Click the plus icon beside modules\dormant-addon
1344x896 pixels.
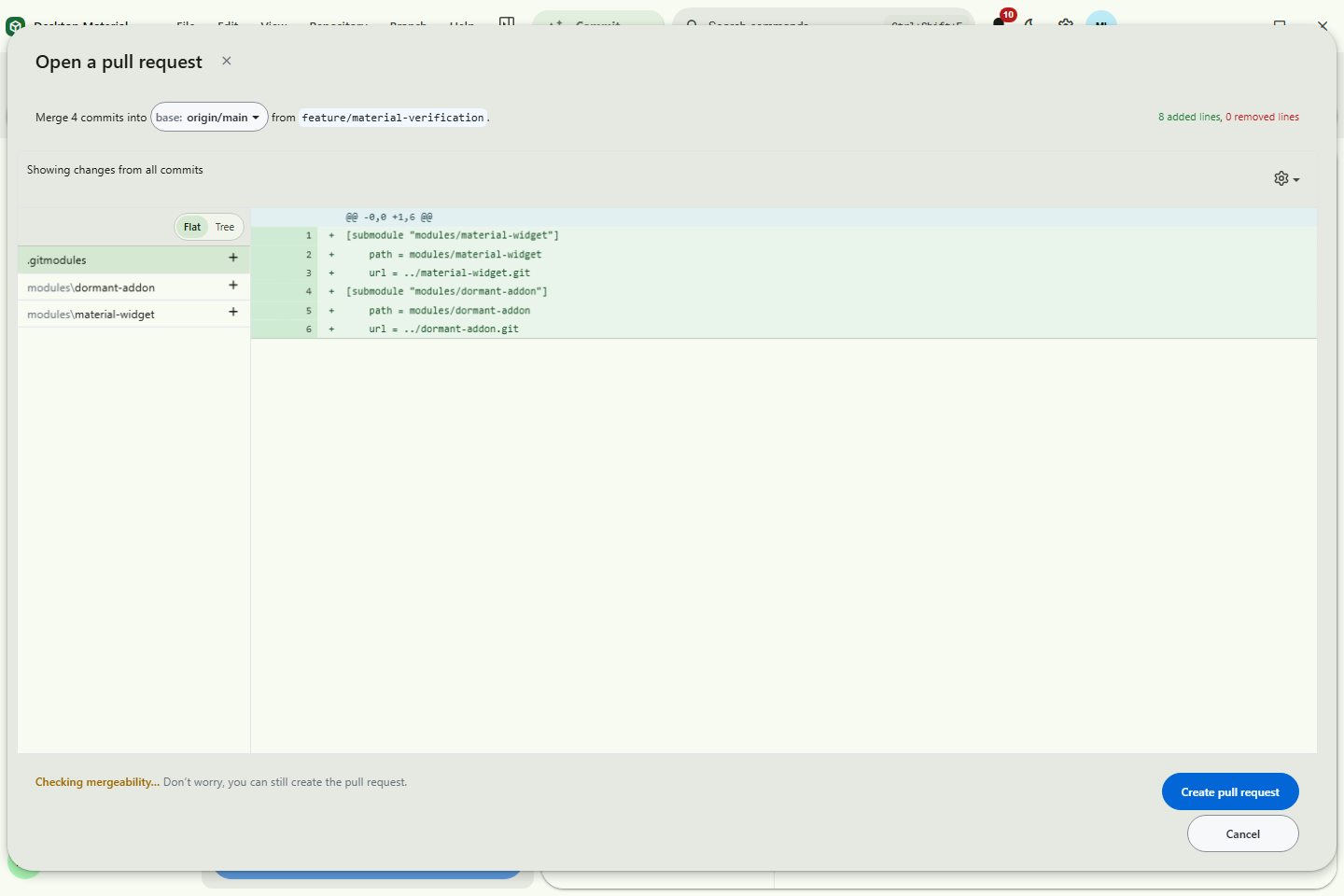click(233, 285)
